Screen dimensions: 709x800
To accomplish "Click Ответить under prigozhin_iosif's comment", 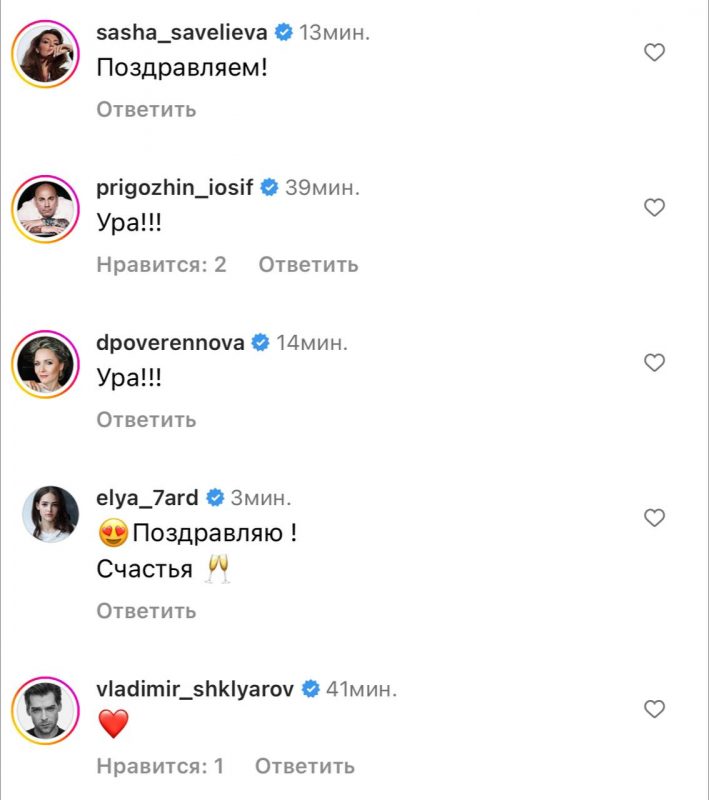I will (x=309, y=264).
